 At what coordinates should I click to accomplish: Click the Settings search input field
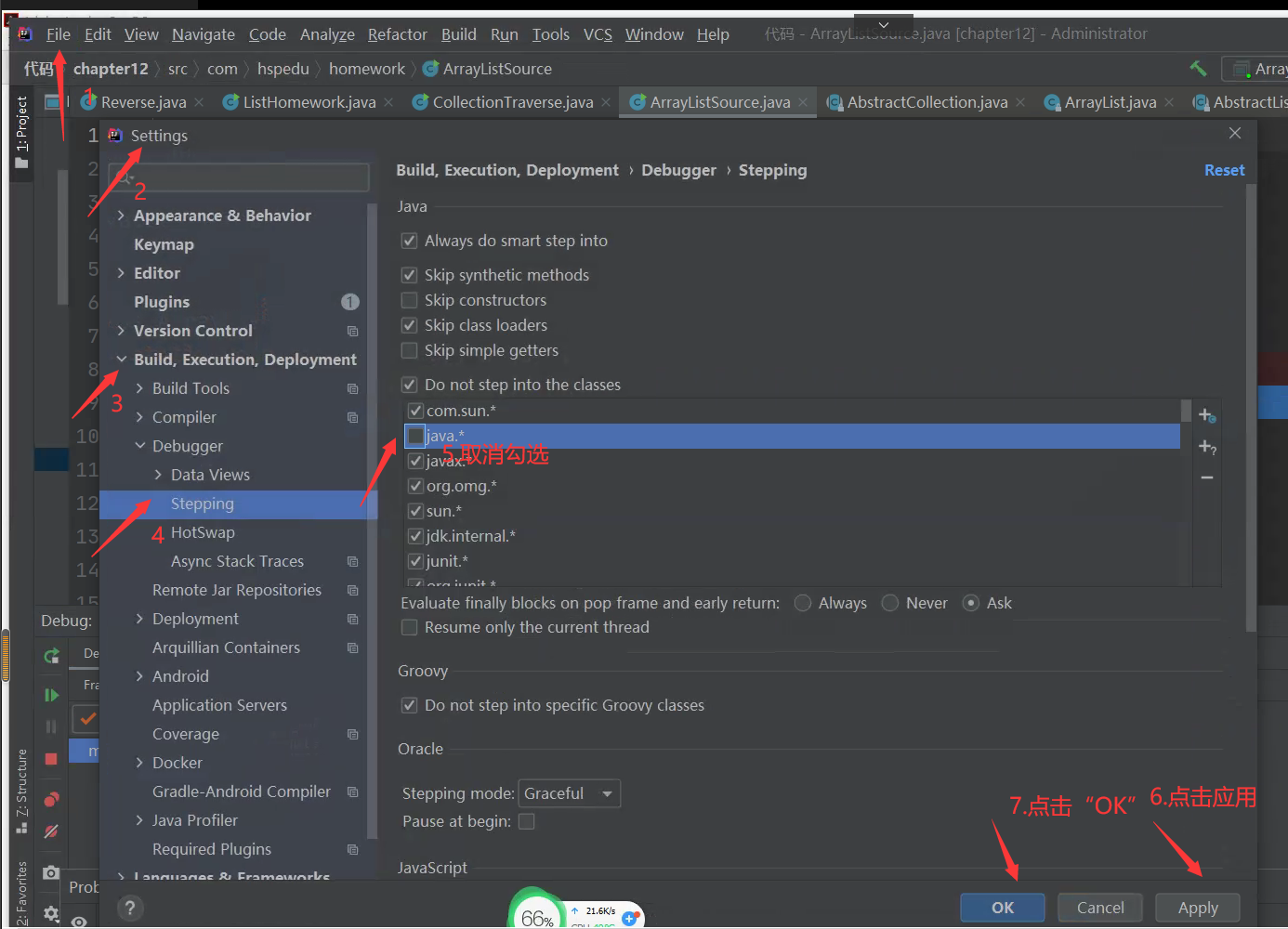pos(238,177)
